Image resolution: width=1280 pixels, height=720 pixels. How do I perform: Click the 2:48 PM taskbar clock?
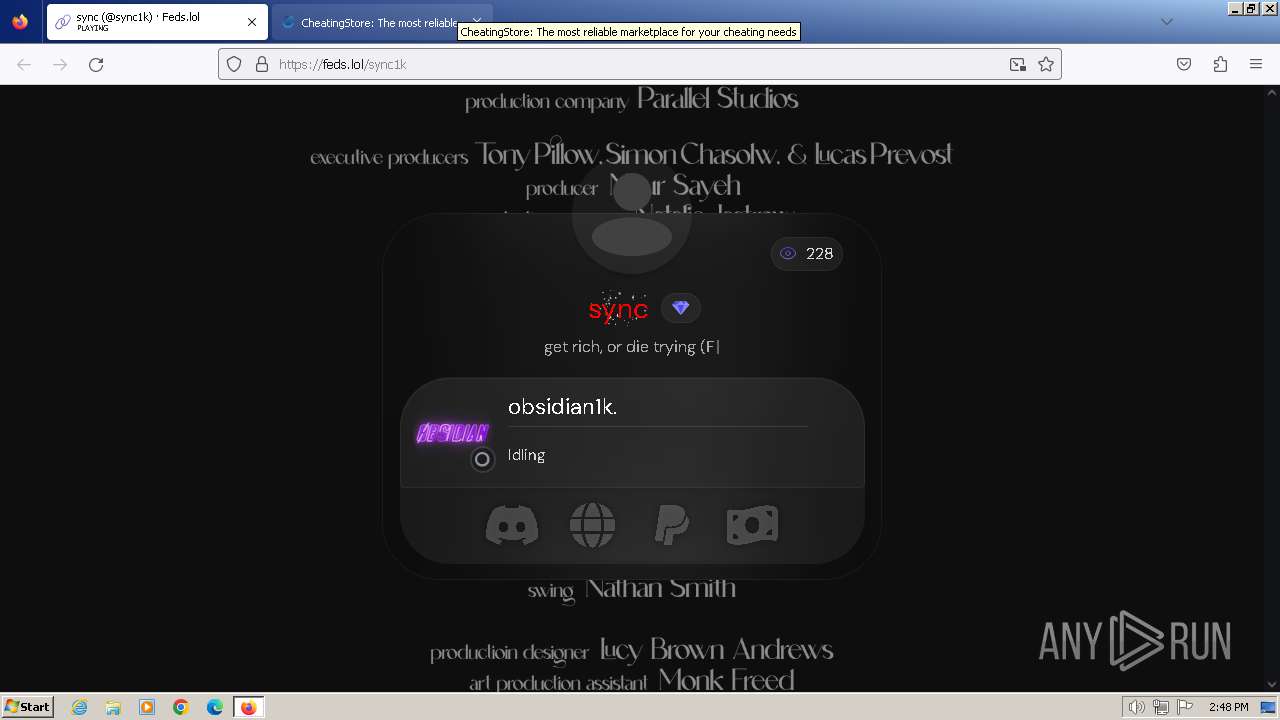point(1228,707)
